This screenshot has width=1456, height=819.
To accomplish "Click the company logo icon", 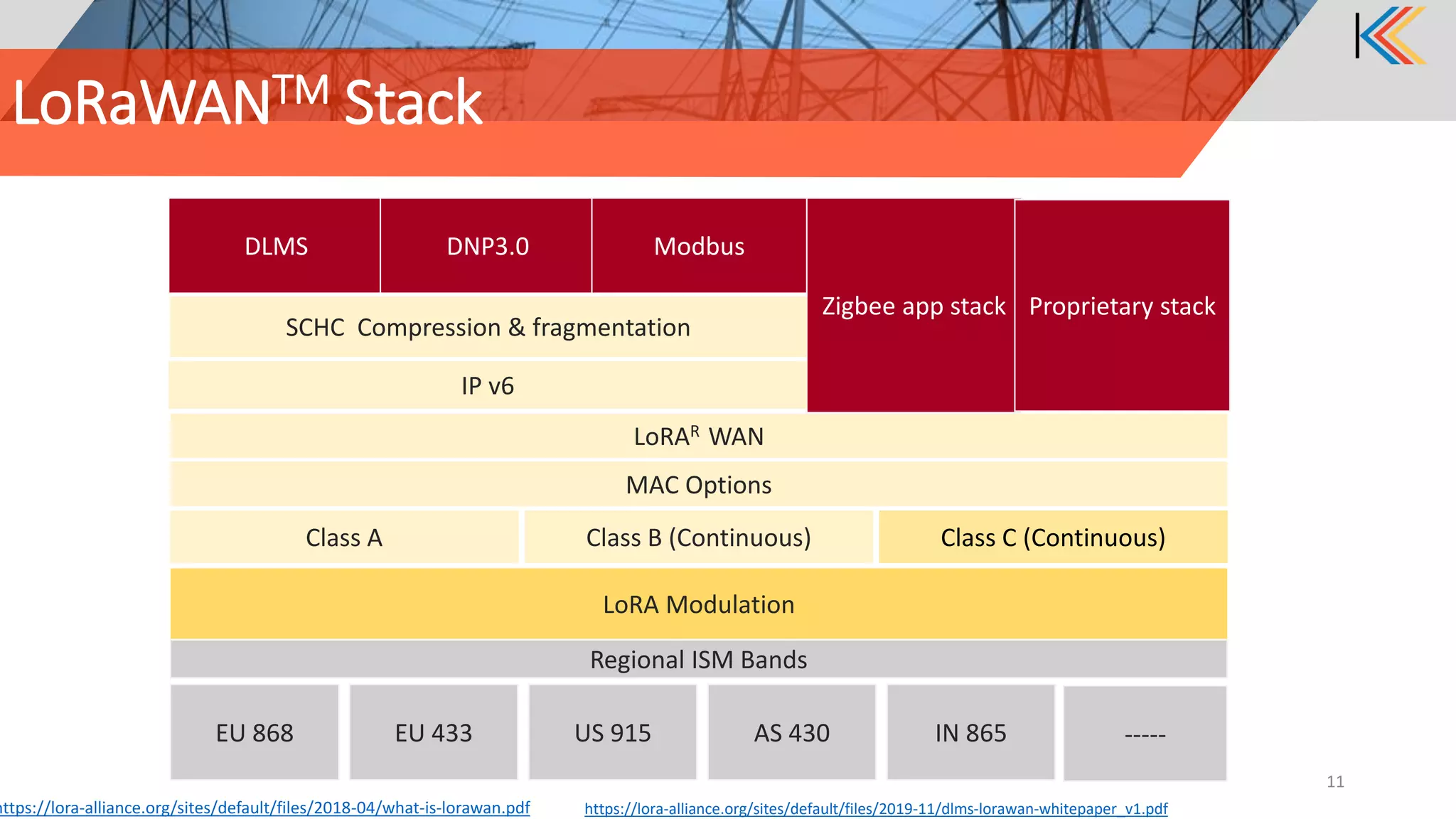I will tap(1391, 35).
